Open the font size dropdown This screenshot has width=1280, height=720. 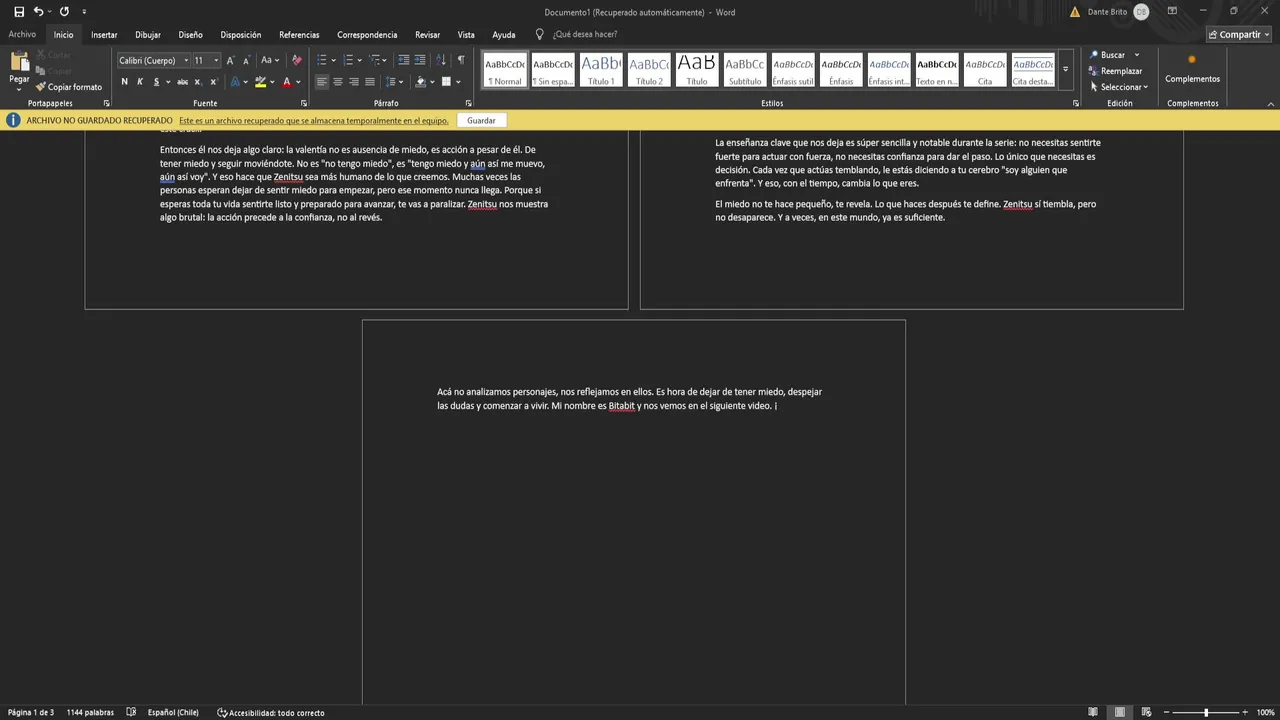tap(215, 60)
